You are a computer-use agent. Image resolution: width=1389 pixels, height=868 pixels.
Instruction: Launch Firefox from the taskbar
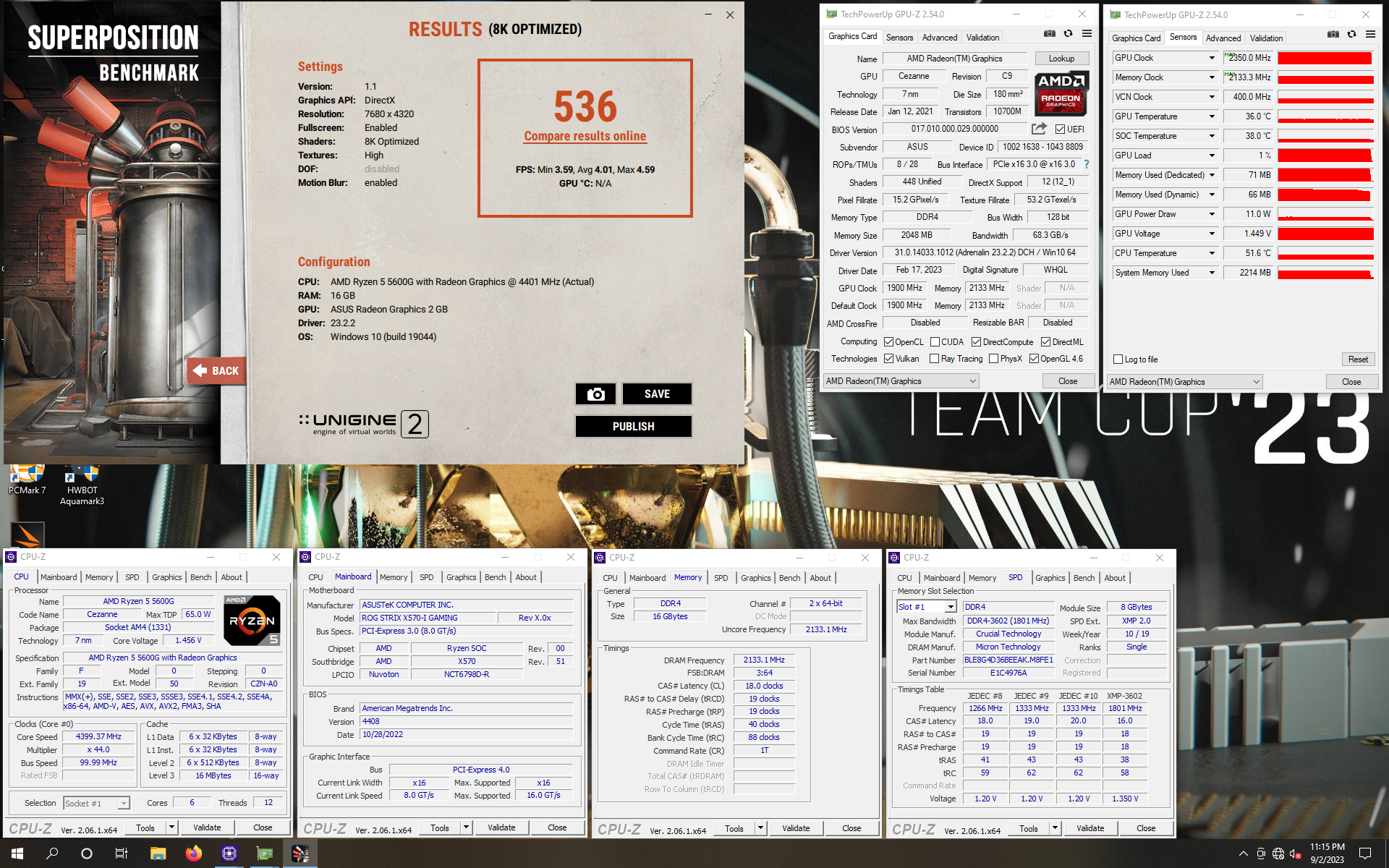coord(193,854)
